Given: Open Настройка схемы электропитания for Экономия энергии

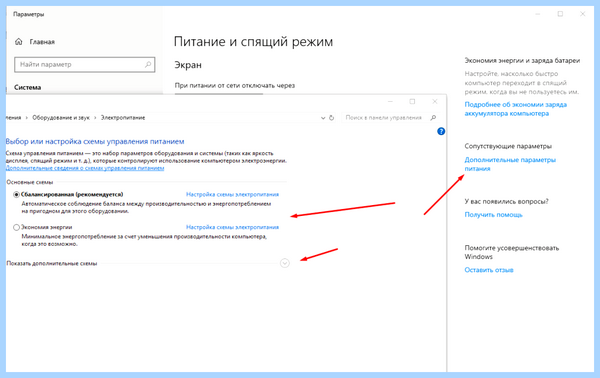Looking at the screenshot, I should [232, 227].
